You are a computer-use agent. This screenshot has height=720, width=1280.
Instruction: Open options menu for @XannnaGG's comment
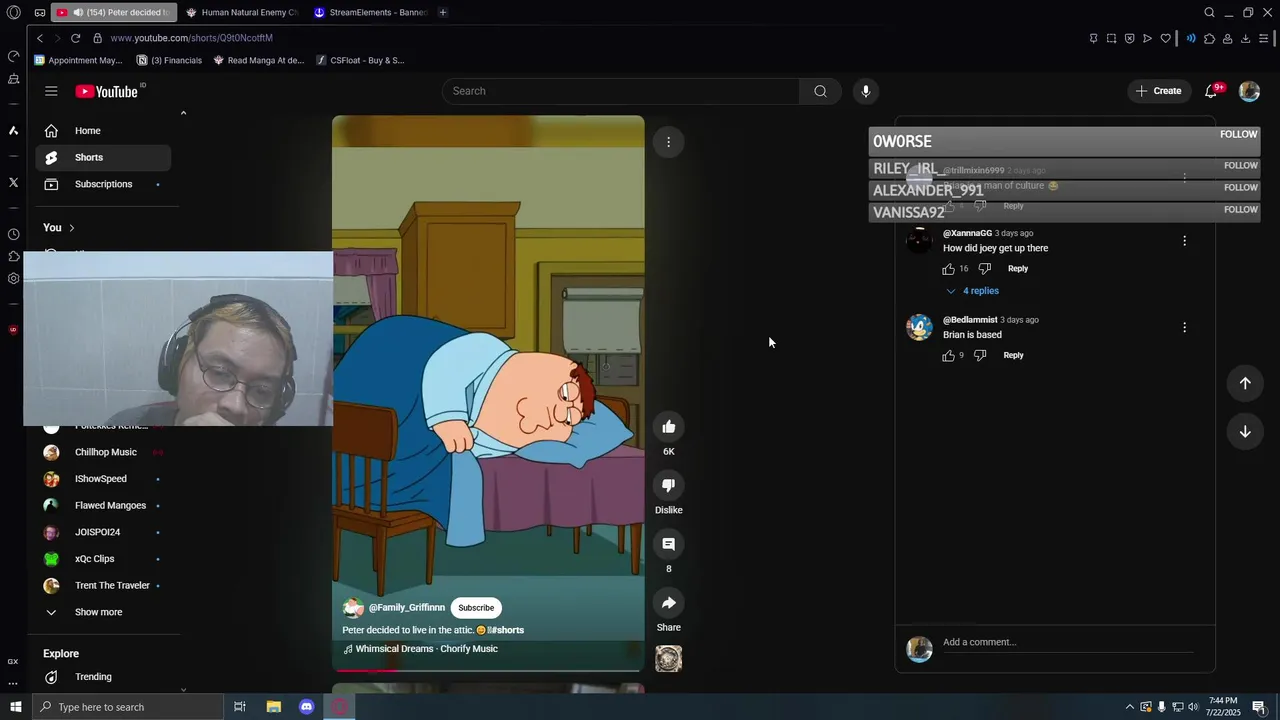click(1185, 241)
